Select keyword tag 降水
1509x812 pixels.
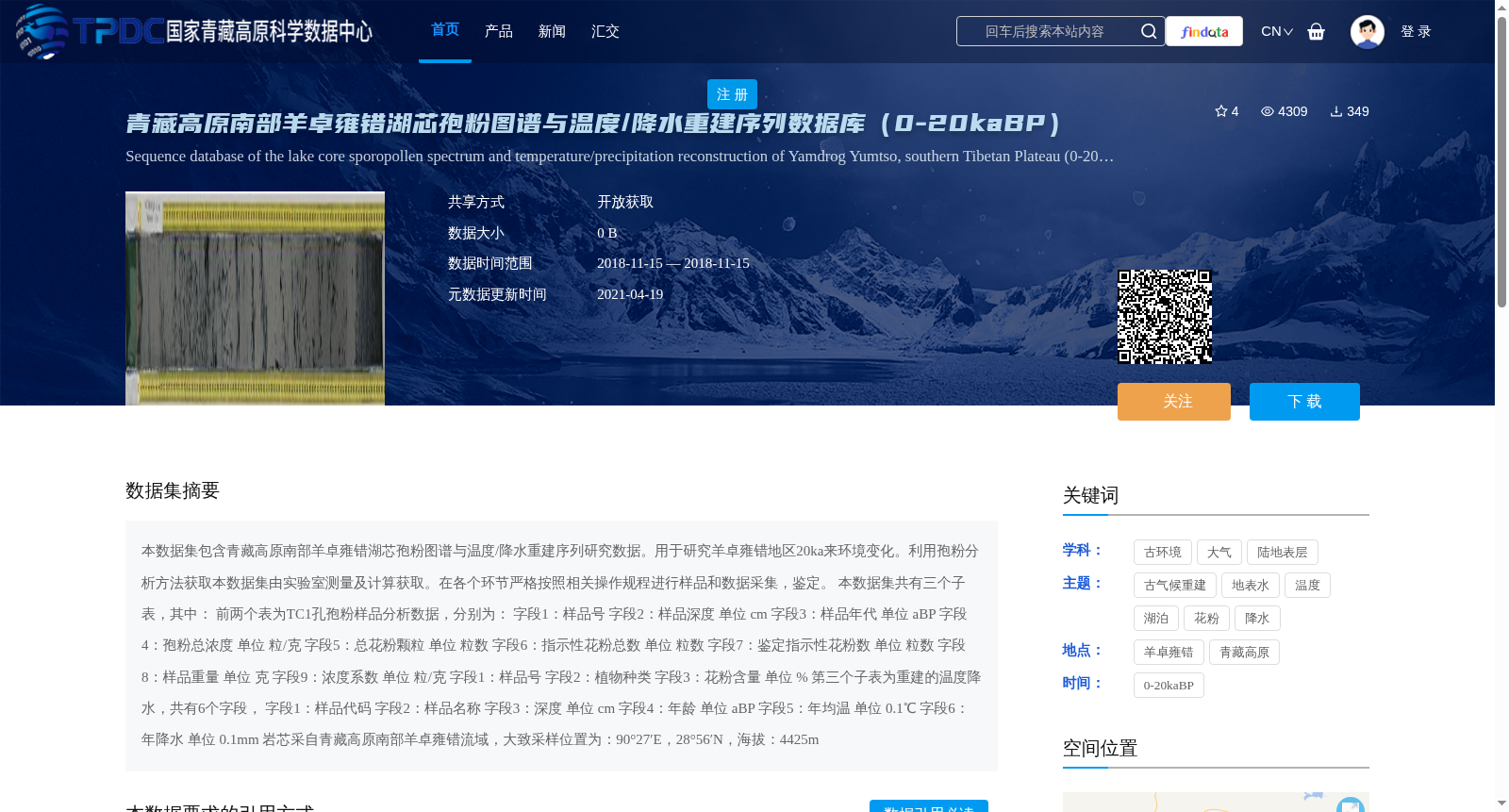click(x=1257, y=619)
